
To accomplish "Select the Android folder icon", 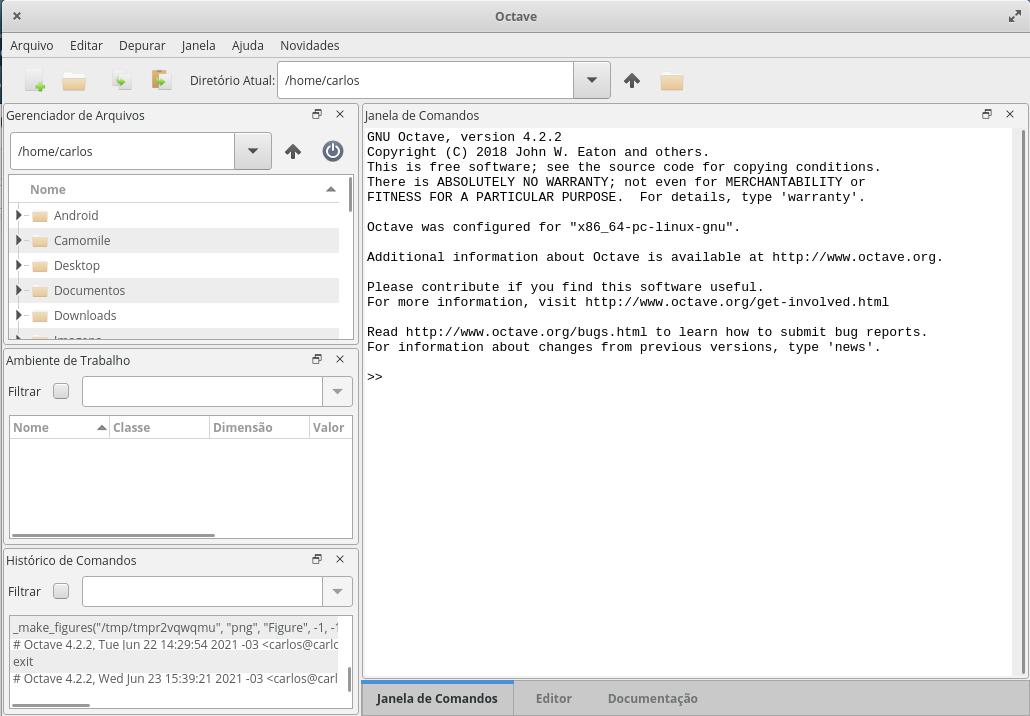I will [x=40, y=216].
